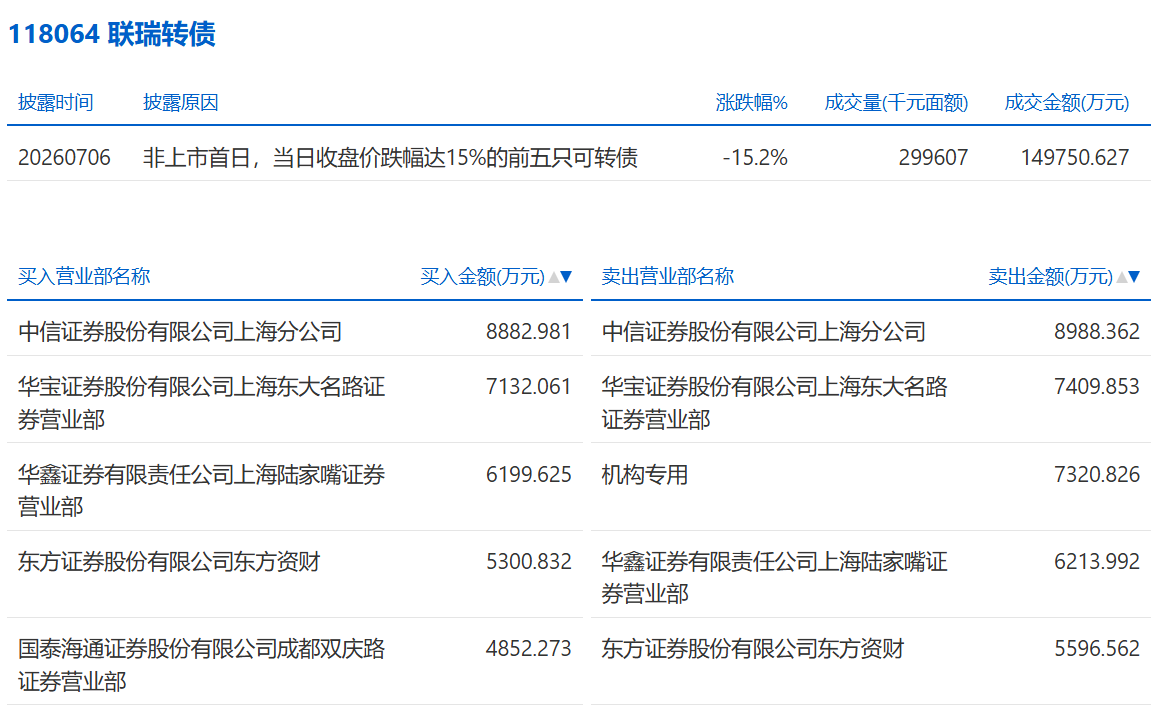The height and width of the screenshot is (714, 1155).
Task: Click the 披露原因 column header
Action: tap(181, 102)
